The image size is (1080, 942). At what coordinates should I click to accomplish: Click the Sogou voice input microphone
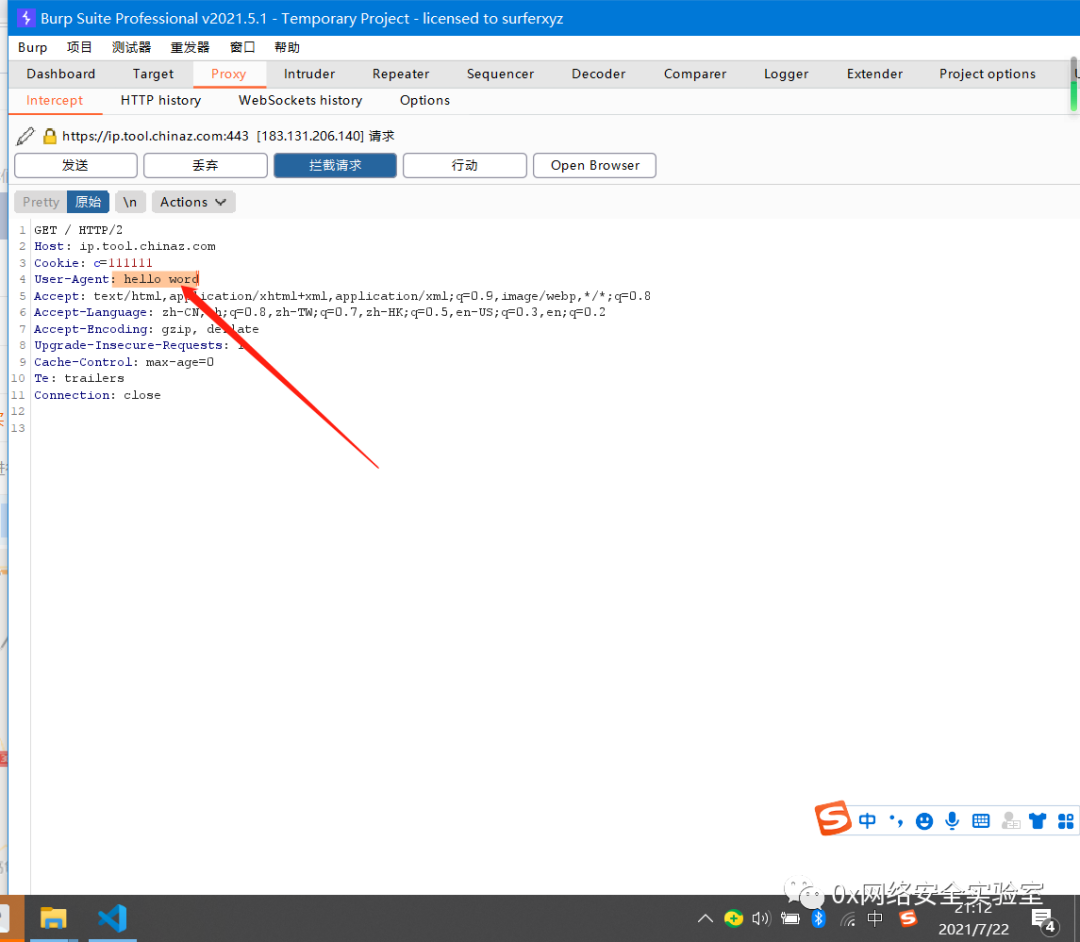tap(953, 820)
